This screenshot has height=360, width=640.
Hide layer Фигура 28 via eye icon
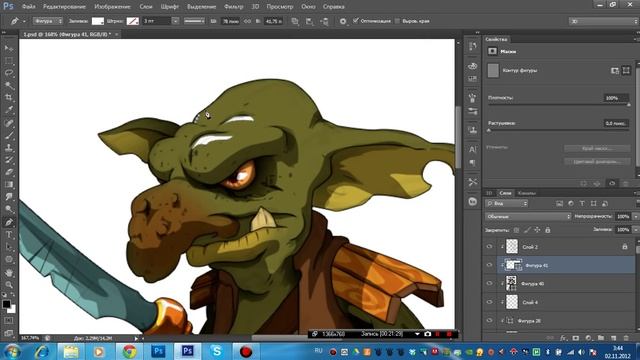coord(489,320)
